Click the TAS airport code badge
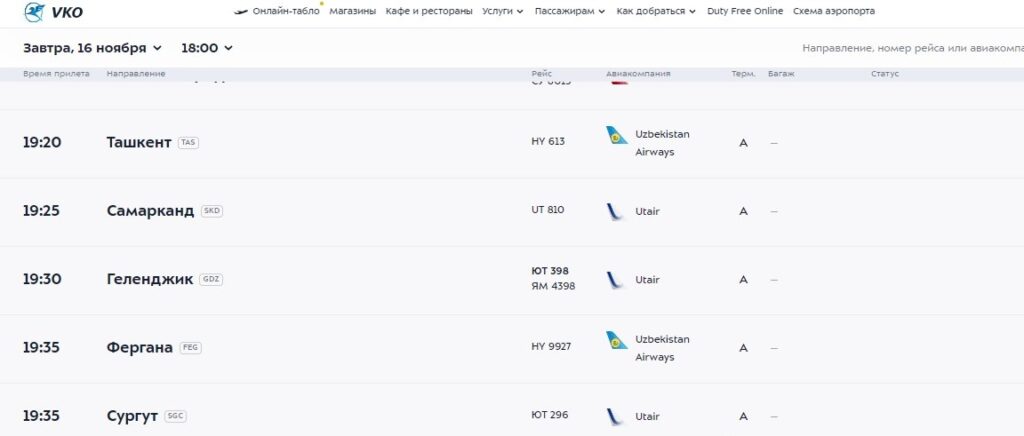Screen dimensions: 1024x436 point(188,143)
